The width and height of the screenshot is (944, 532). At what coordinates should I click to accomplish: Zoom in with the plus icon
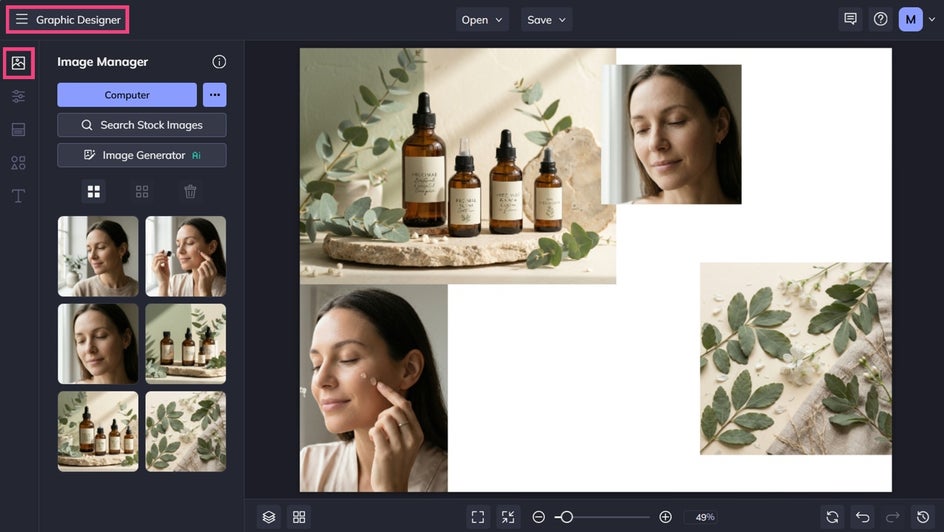tap(665, 517)
